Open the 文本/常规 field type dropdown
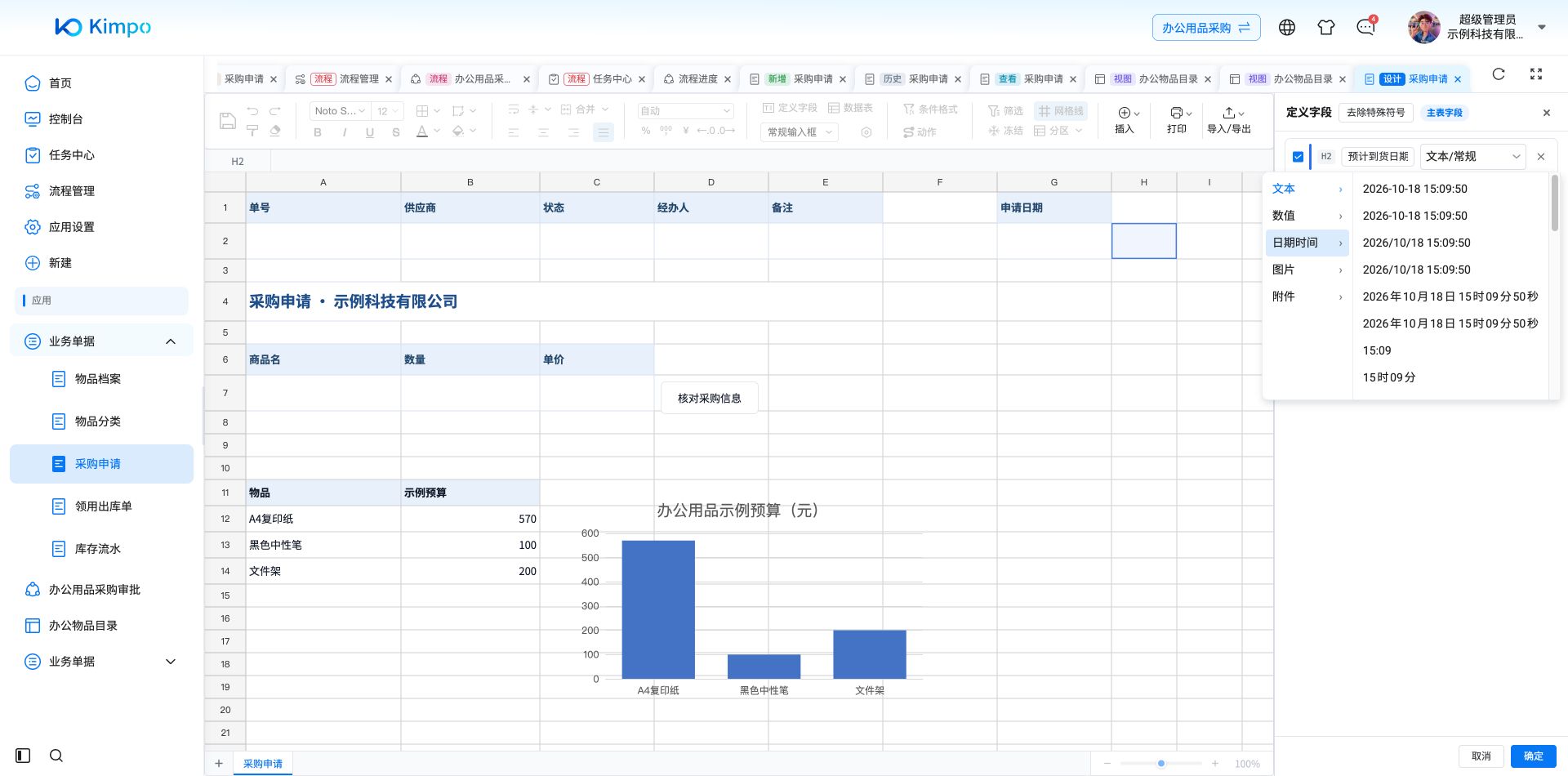 coord(1473,156)
